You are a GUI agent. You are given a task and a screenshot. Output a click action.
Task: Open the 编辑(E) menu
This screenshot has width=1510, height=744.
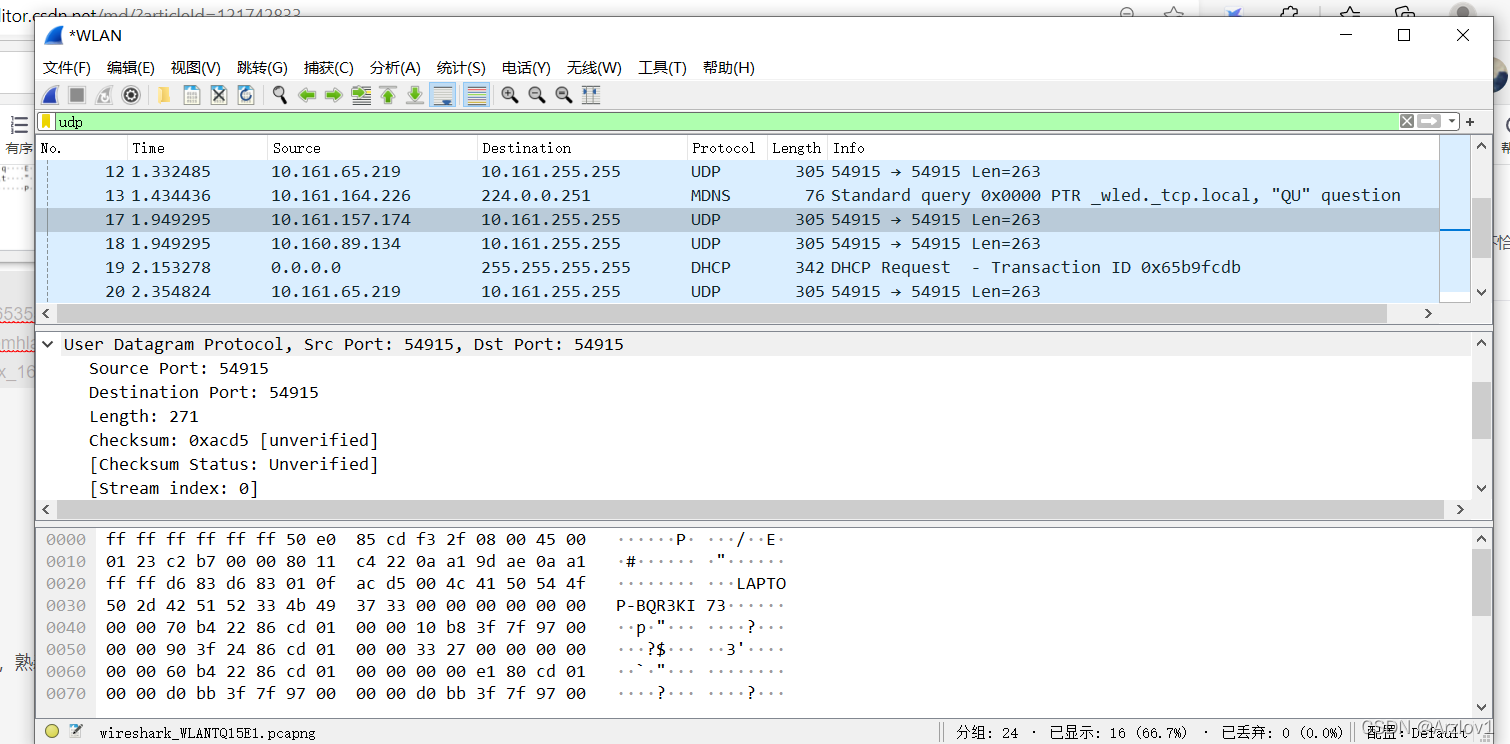click(131, 68)
